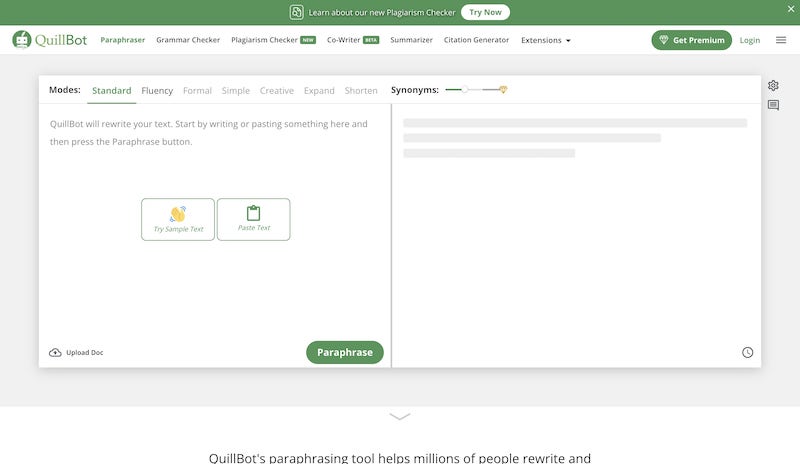Select the Fluency mode tab
The height and width of the screenshot is (464, 800).
tap(157, 90)
